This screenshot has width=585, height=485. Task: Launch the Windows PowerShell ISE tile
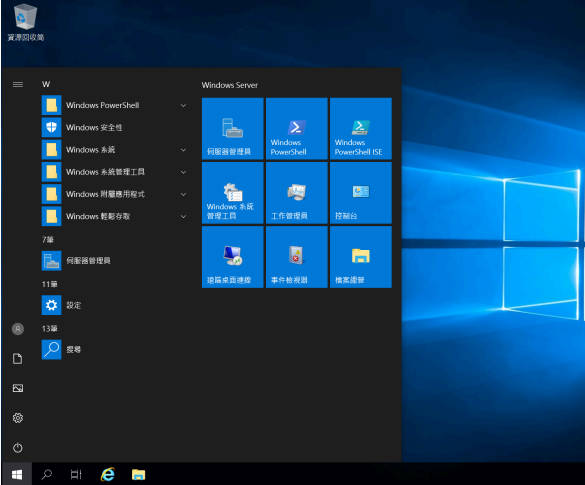tap(361, 129)
